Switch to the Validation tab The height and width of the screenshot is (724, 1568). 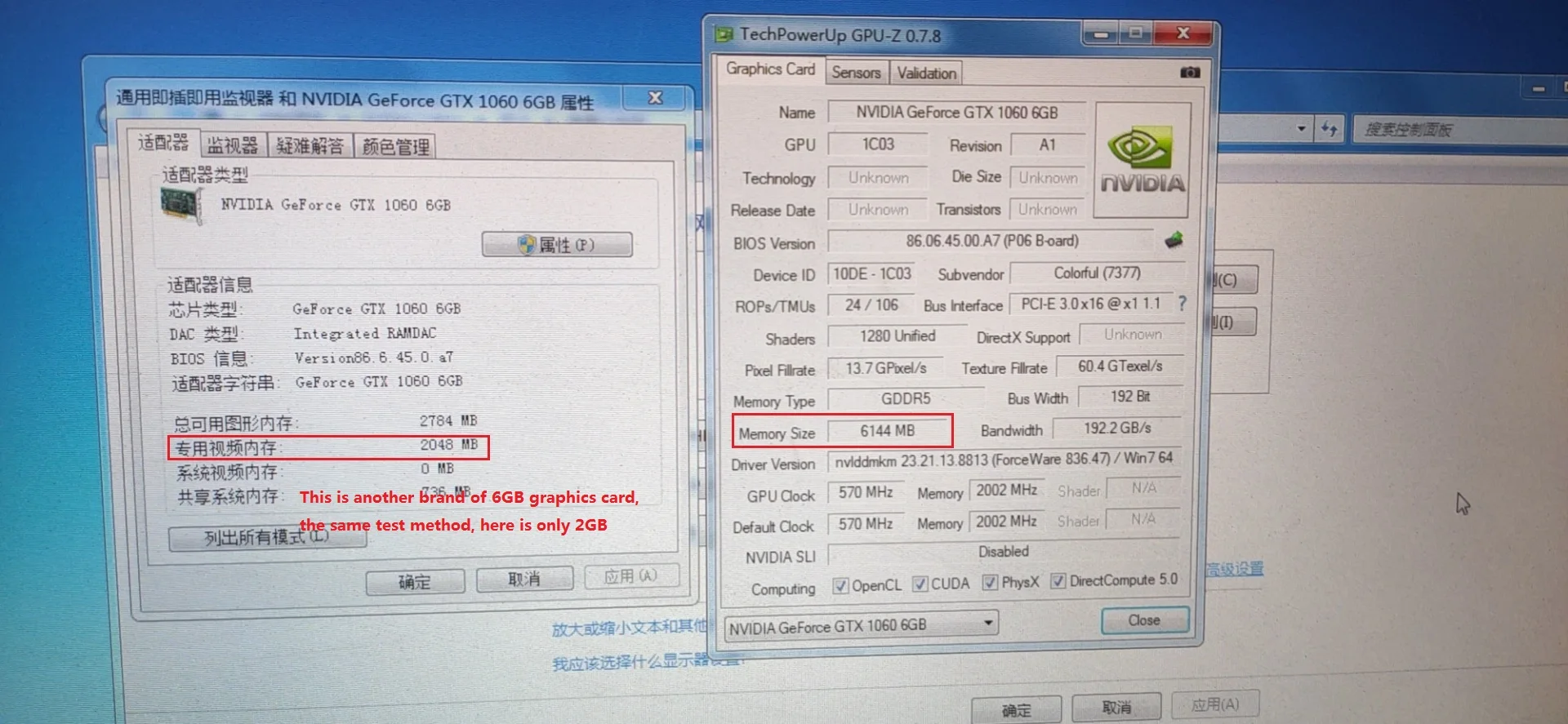(x=926, y=73)
